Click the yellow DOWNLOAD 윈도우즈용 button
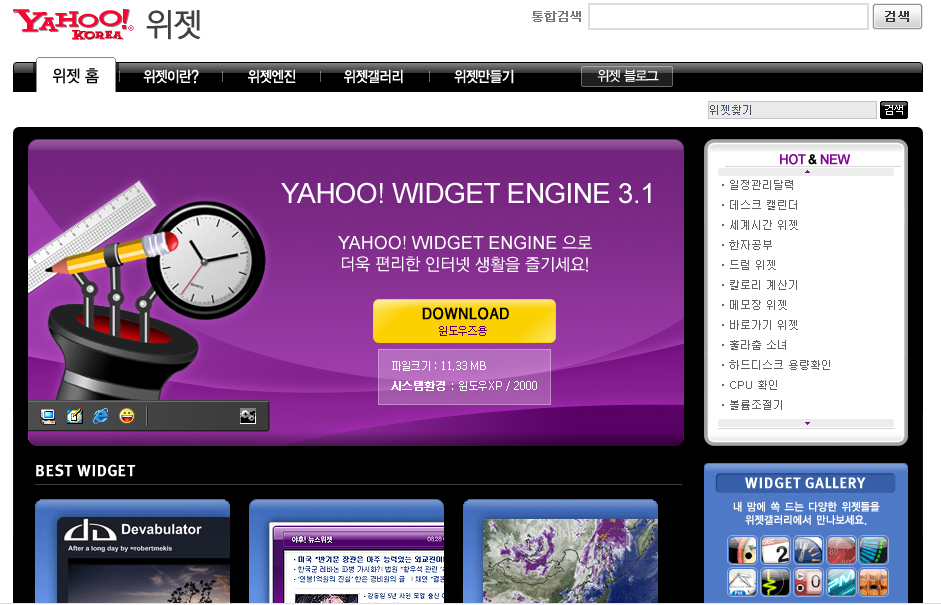The width and height of the screenshot is (941, 605). pyautogui.click(x=464, y=321)
